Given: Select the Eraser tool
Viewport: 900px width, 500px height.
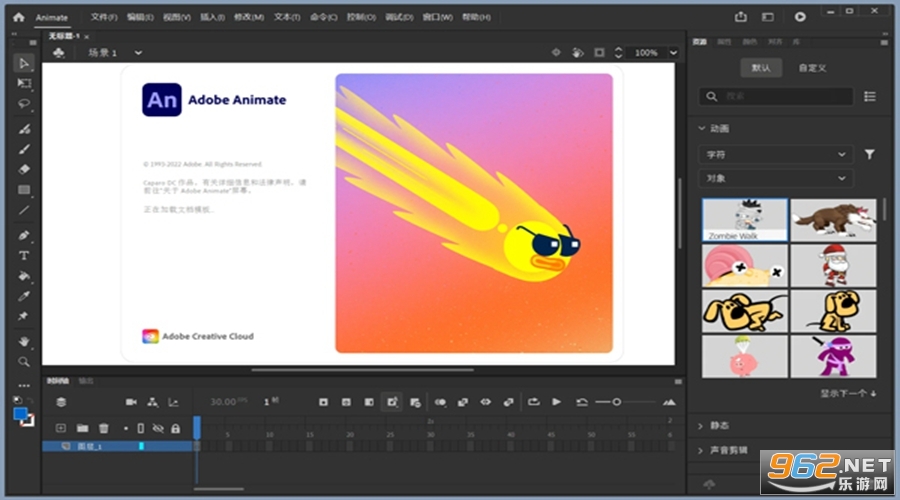Looking at the screenshot, I should tap(24, 169).
